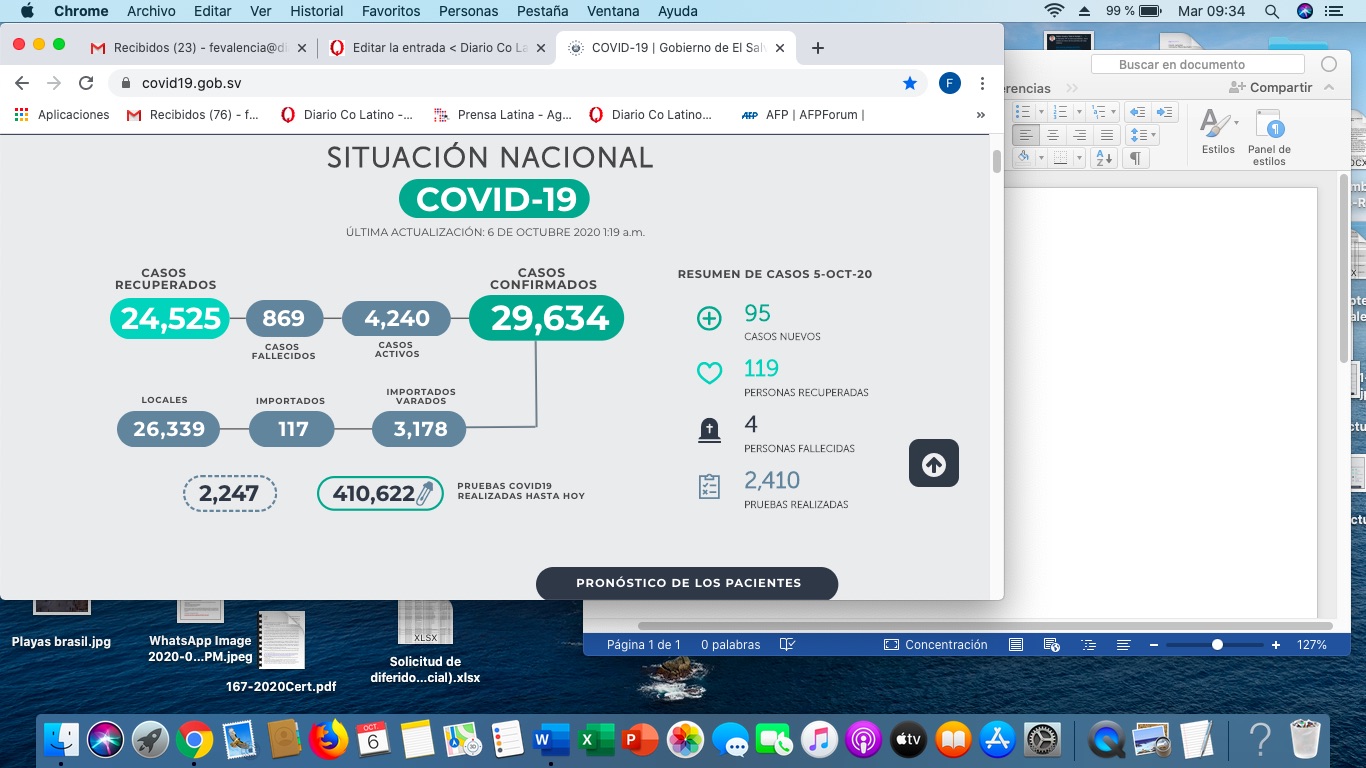Click the Word zoom slider handle
Image resolution: width=1366 pixels, height=768 pixels.
point(1217,645)
